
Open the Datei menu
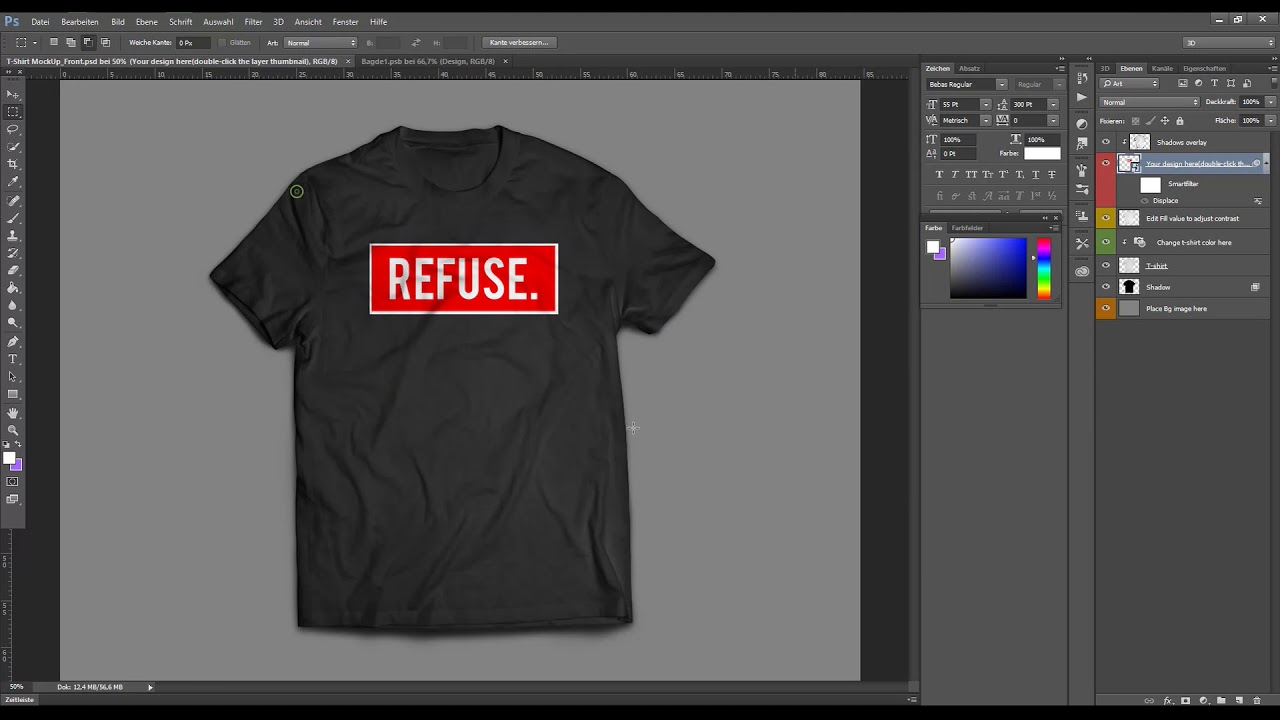click(x=40, y=22)
